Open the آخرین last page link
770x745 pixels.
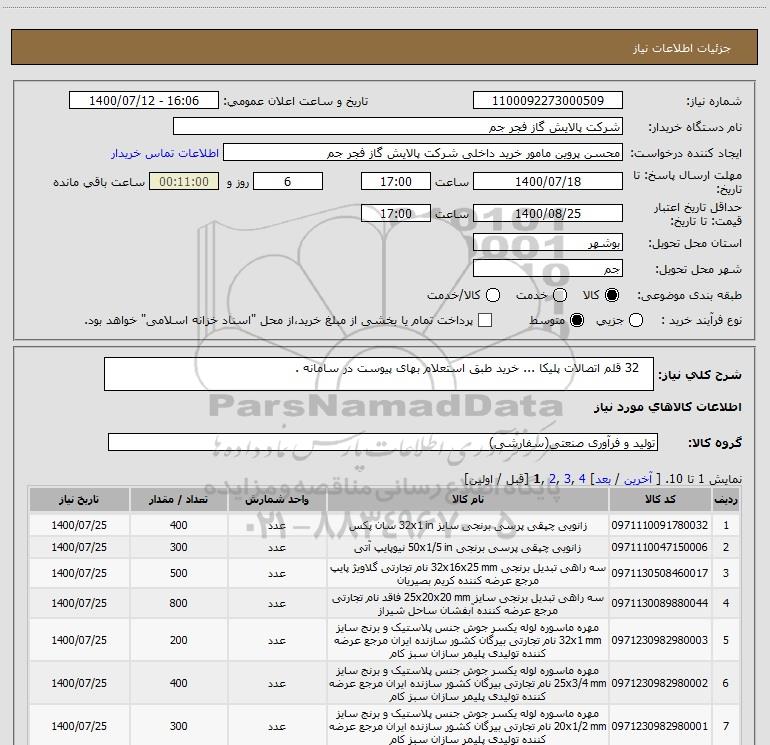638,479
